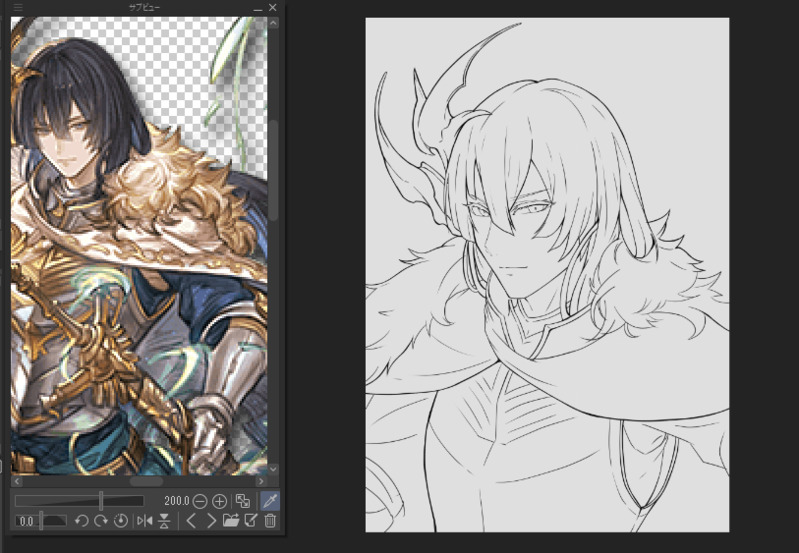Zoom in the Sub View image

pyautogui.click(x=219, y=502)
